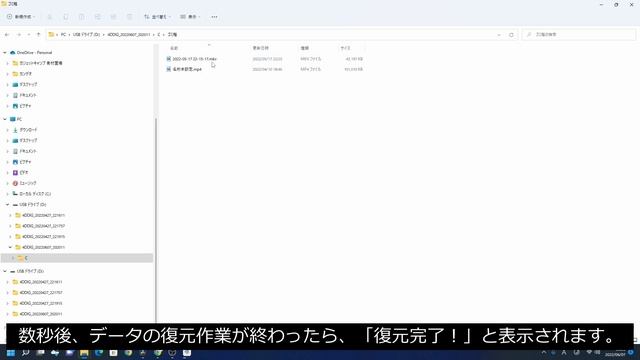Launch Microsoft Edge from taskbar
The width and height of the screenshot is (640, 360).
tap(99, 353)
